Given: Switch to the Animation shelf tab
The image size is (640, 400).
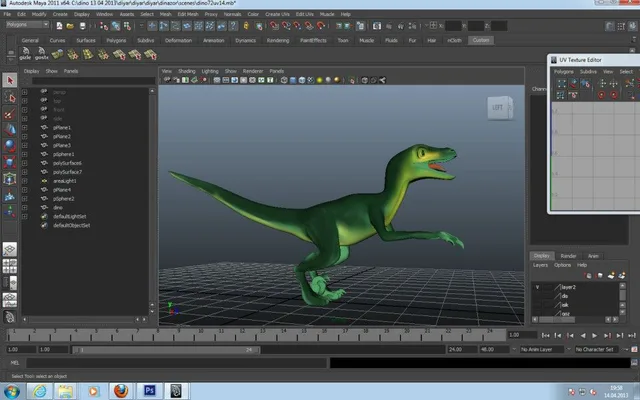Looking at the screenshot, I should pyautogui.click(x=213, y=40).
